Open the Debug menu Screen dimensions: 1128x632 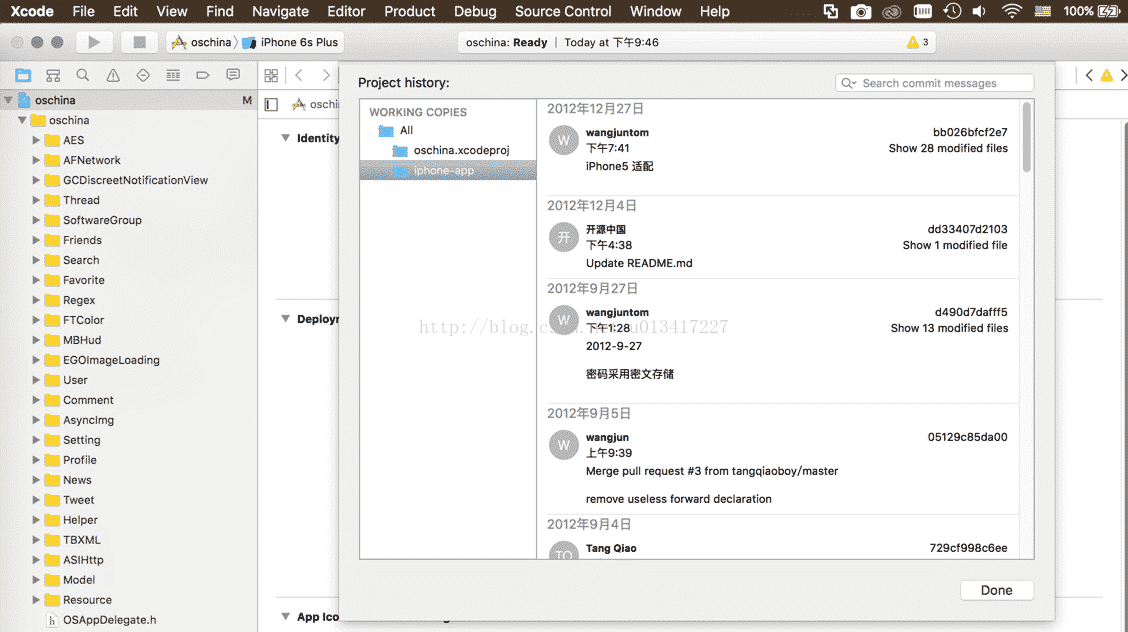click(475, 12)
